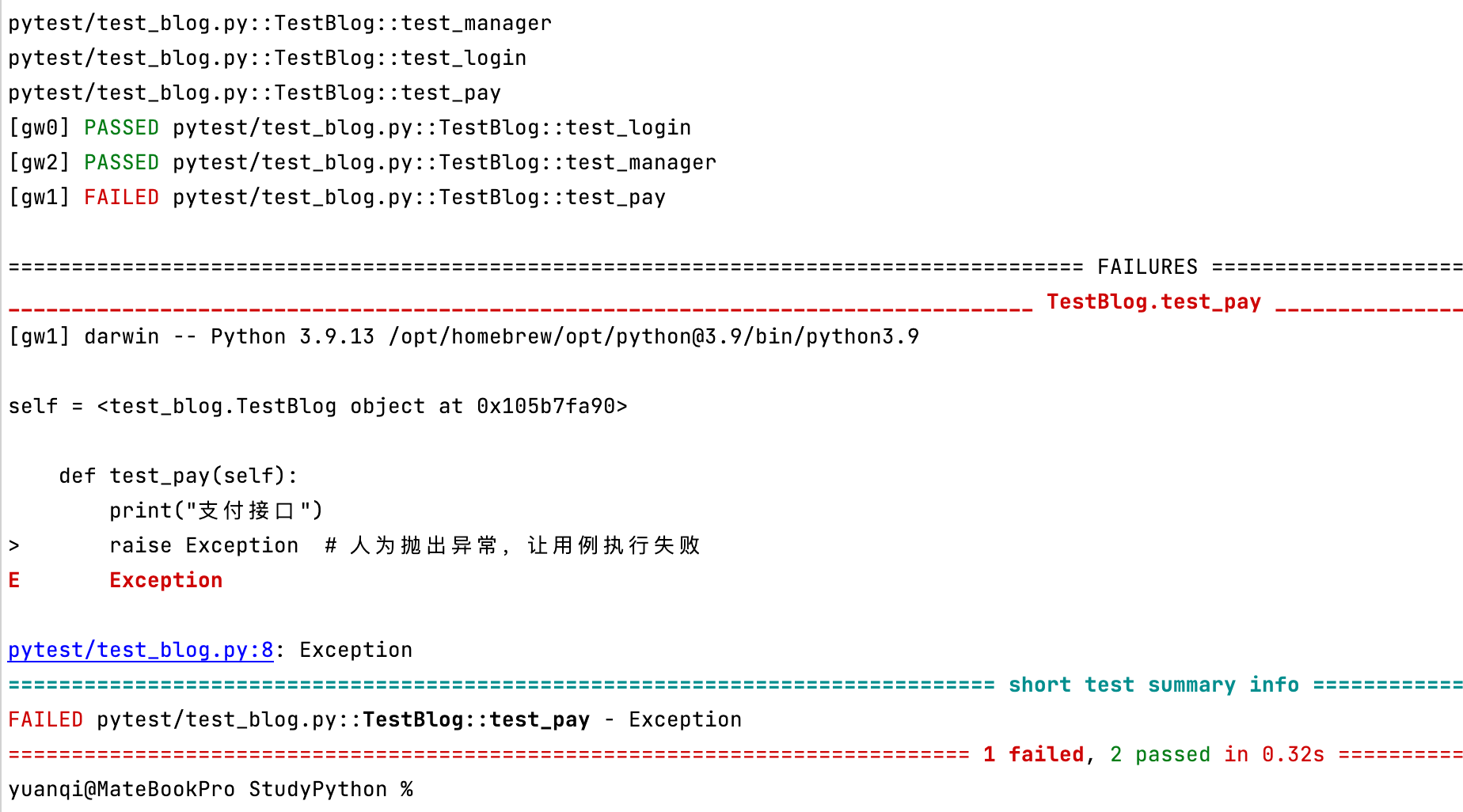Click the collected test_login line without status
Image resolution: width=1463 pixels, height=812 pixels.
click(x=267, y=58)
